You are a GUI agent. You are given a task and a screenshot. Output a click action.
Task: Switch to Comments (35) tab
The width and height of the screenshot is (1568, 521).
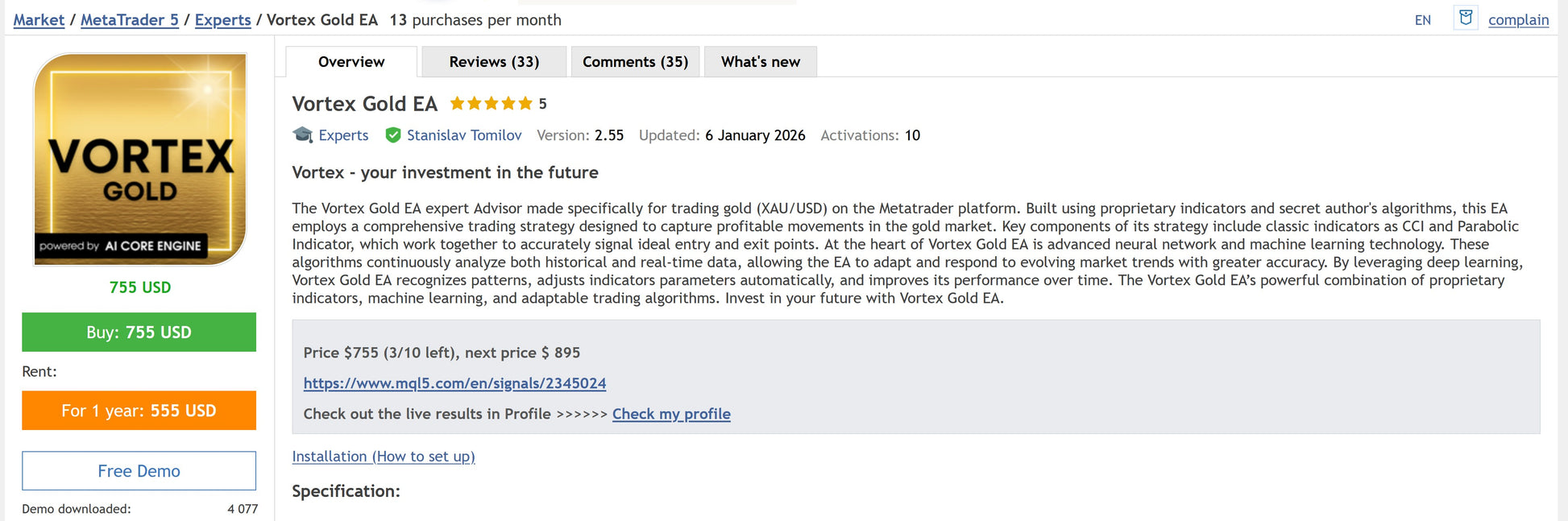(635, 62)
